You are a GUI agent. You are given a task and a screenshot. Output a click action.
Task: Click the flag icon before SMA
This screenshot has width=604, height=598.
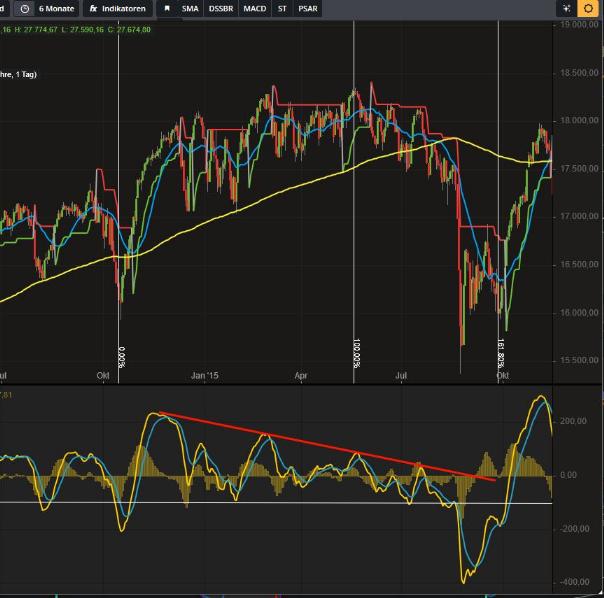[x=166, y=8]
